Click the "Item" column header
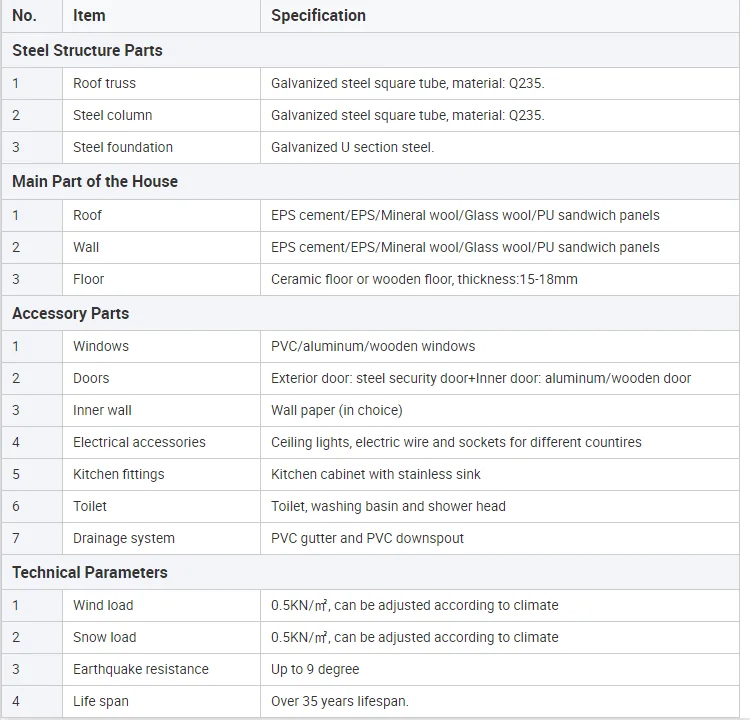 click(x=89, y=16)
